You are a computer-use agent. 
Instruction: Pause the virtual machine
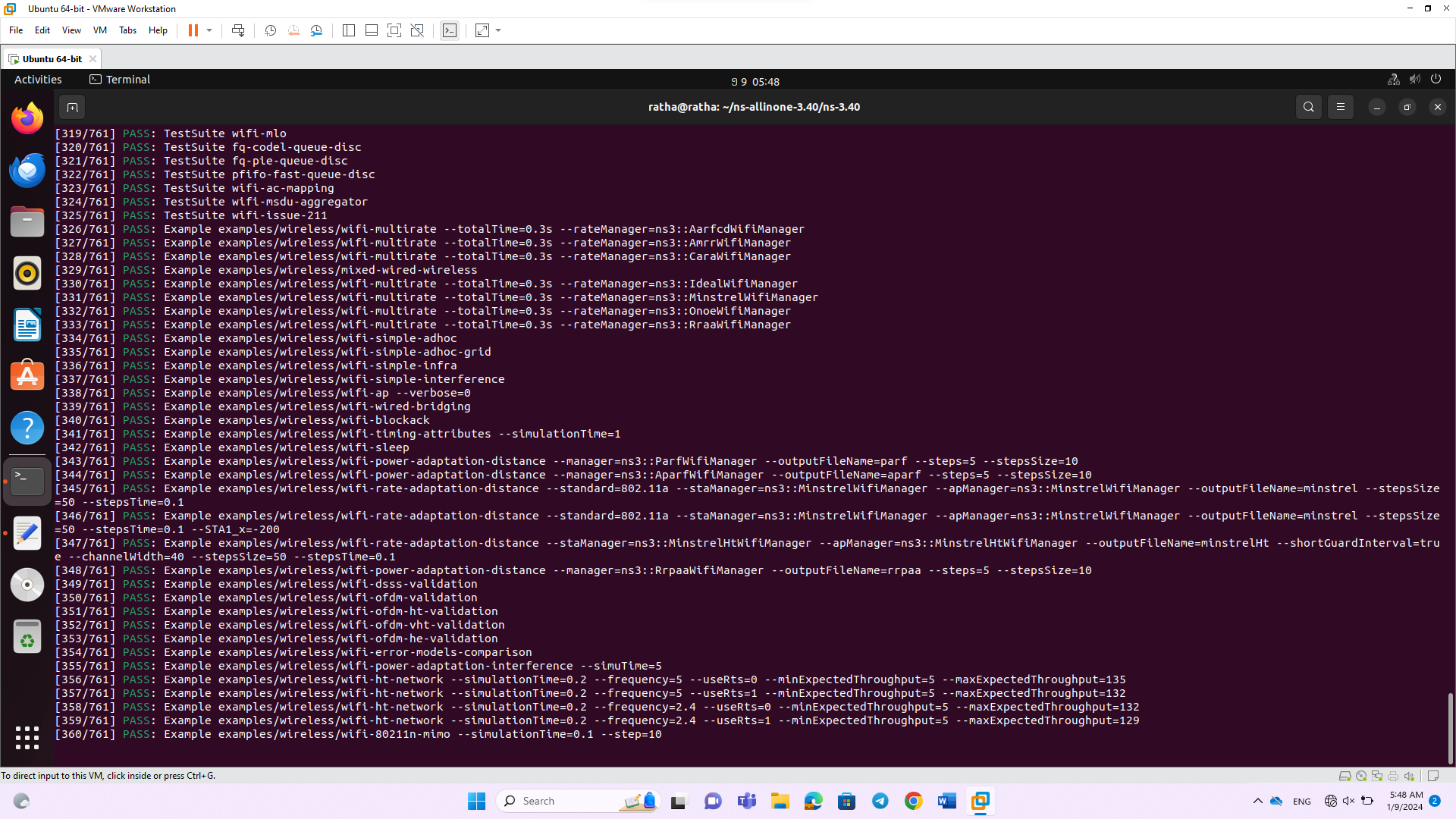tap(193, 30)
